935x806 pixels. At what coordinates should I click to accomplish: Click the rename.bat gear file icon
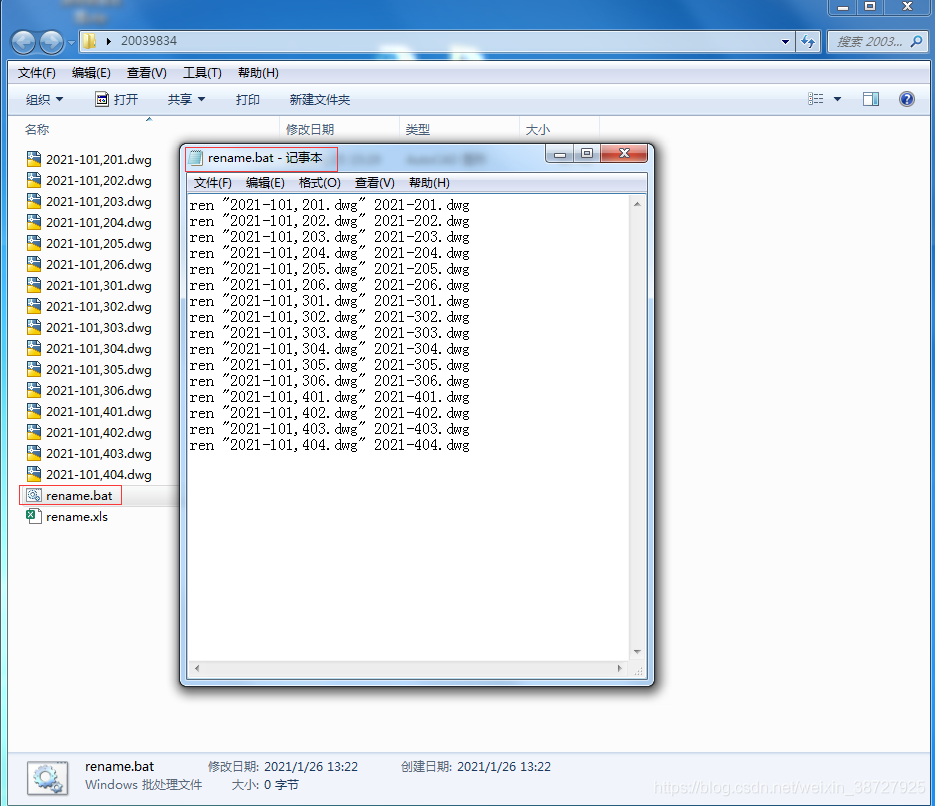pyautogui.click(x=34, y=495)
